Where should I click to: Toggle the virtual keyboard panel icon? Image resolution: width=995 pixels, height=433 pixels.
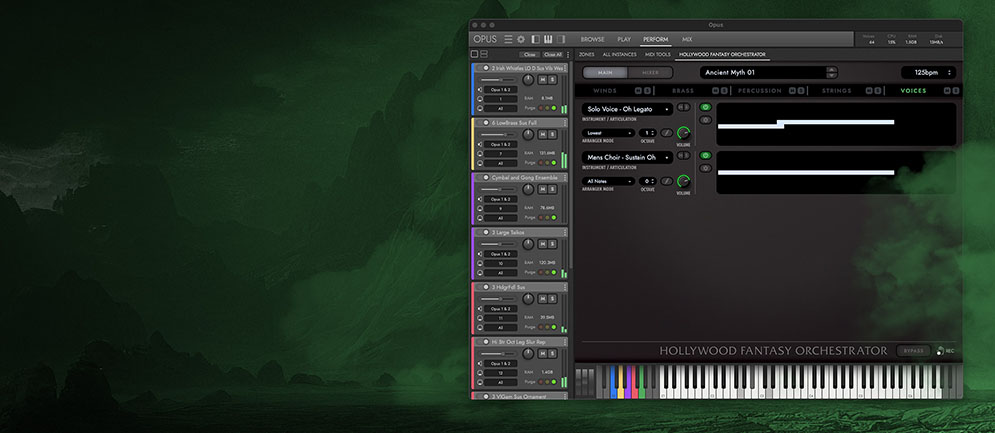tap(548, 39)
